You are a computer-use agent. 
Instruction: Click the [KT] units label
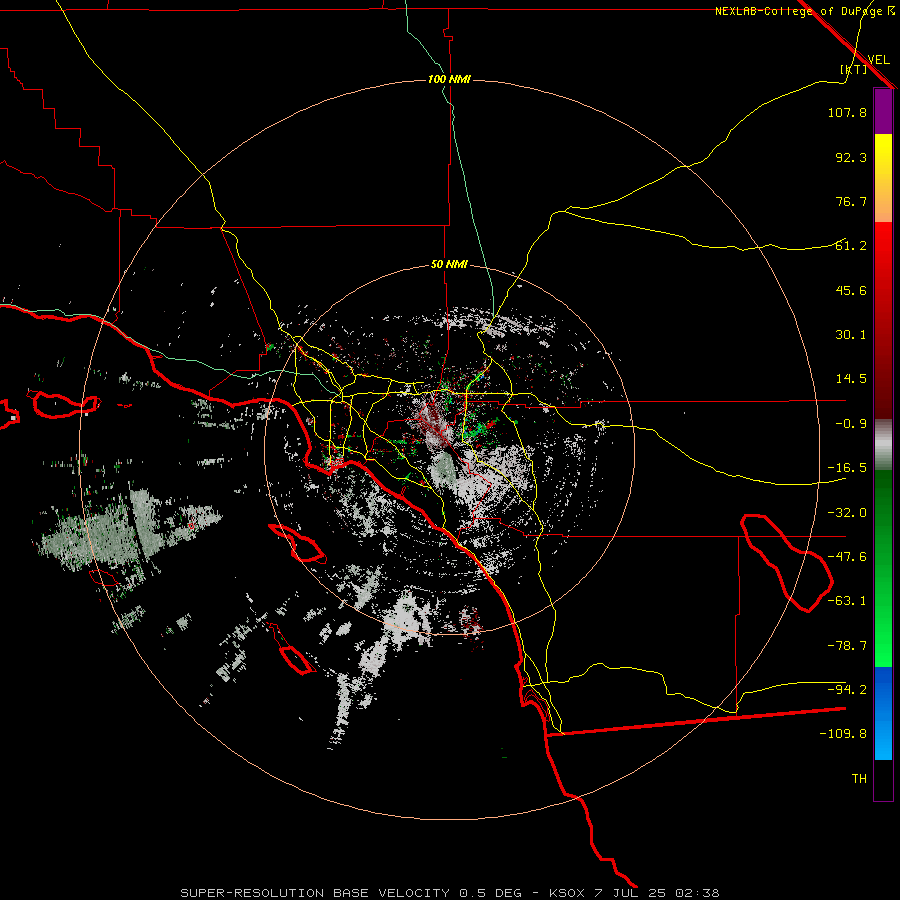pos(854,69)
